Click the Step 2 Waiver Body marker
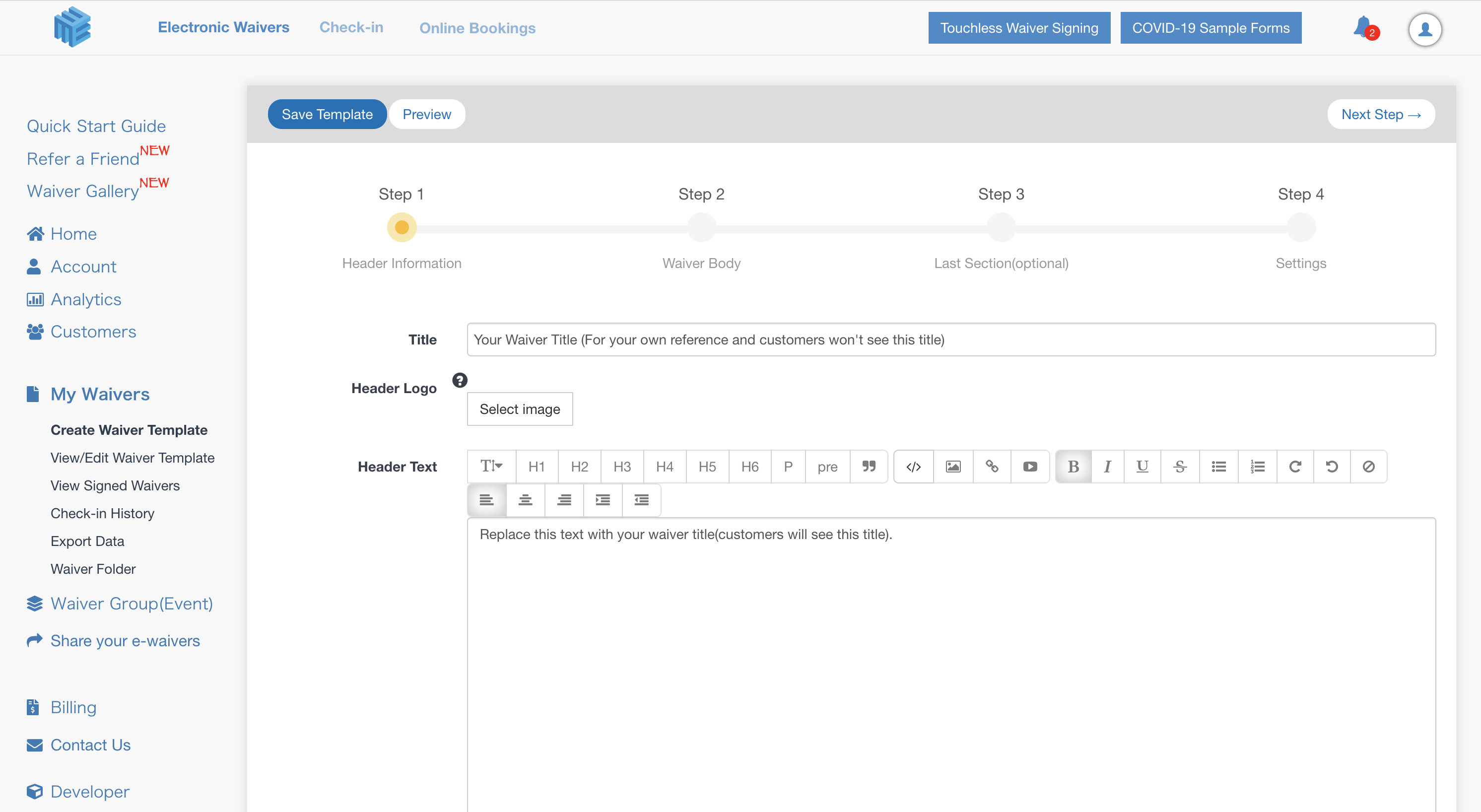This screenshot has width=1481, height=812. coord(701,228)
